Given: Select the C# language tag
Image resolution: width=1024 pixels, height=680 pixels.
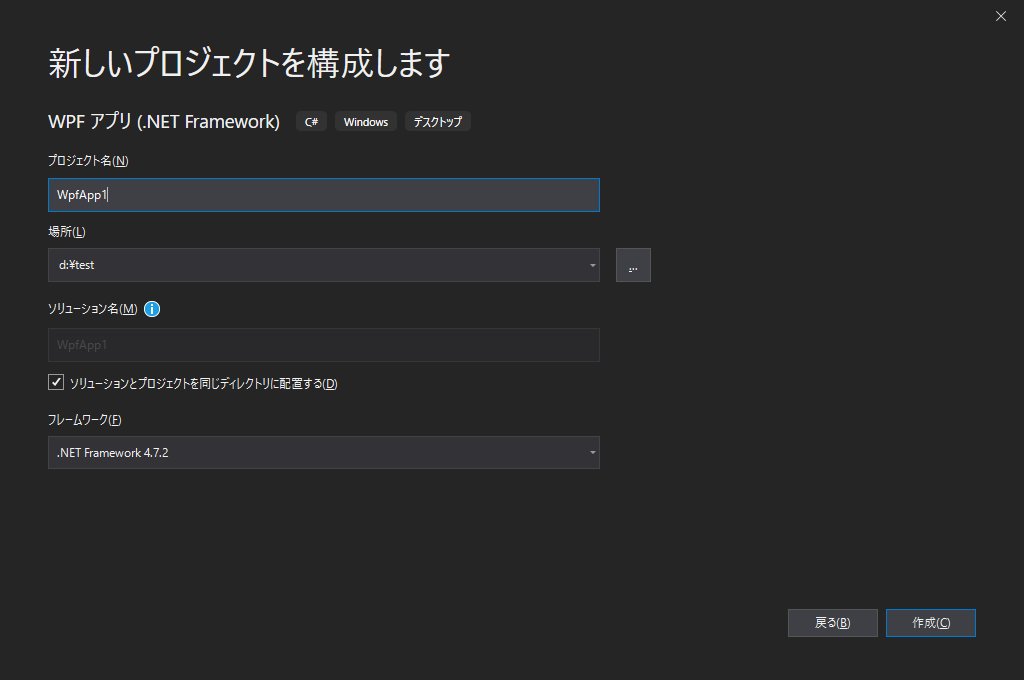Looking at the screenshot, I should 311,121.
